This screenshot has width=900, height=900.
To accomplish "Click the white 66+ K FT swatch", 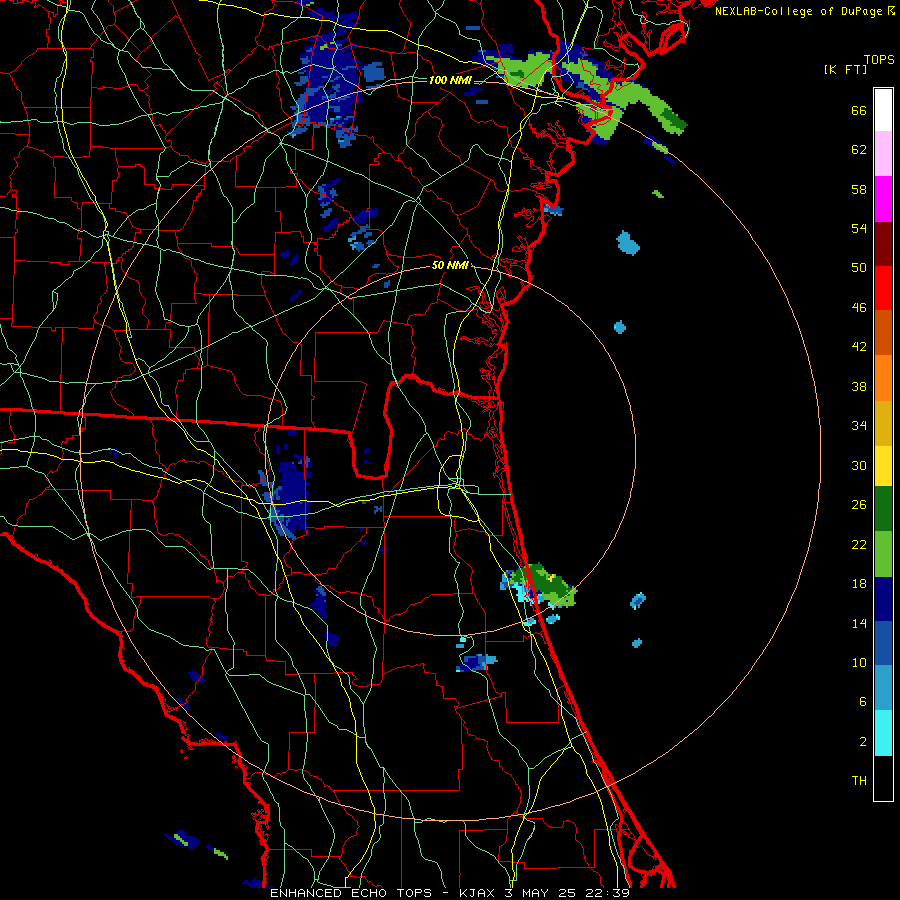I will pyautogui.click(x=883, y=110).
